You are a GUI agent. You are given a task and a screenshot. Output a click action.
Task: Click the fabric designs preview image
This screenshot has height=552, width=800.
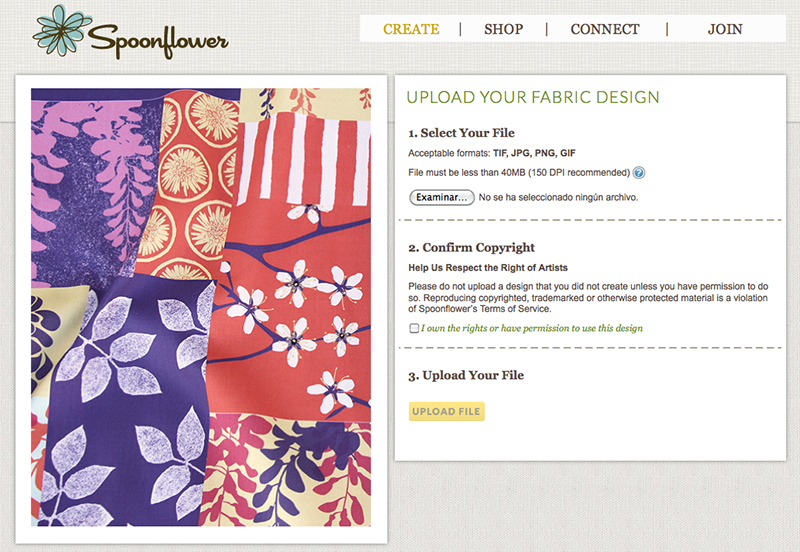click(201, 307)
